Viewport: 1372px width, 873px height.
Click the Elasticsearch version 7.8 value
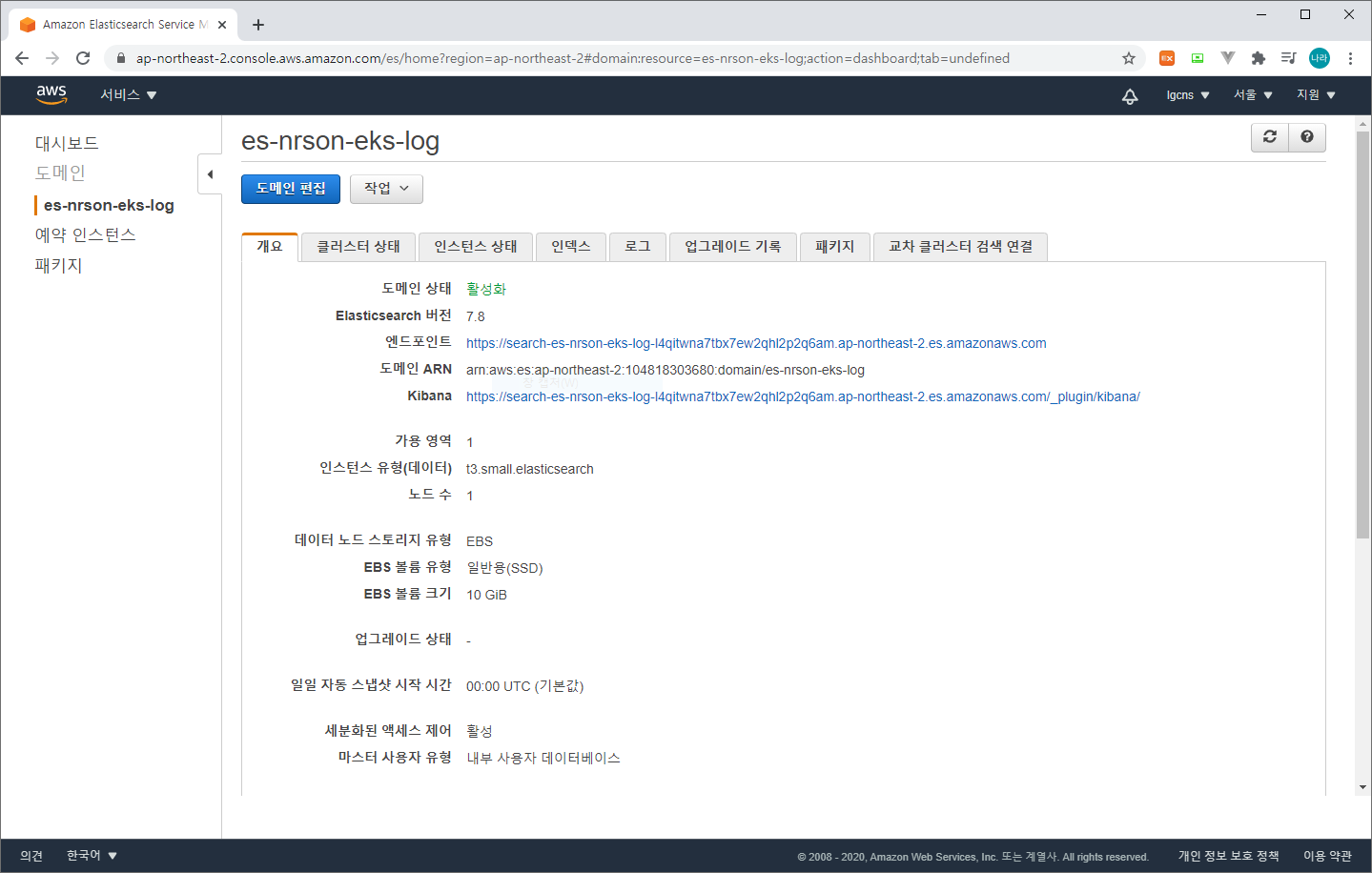[x=476, y=316]
